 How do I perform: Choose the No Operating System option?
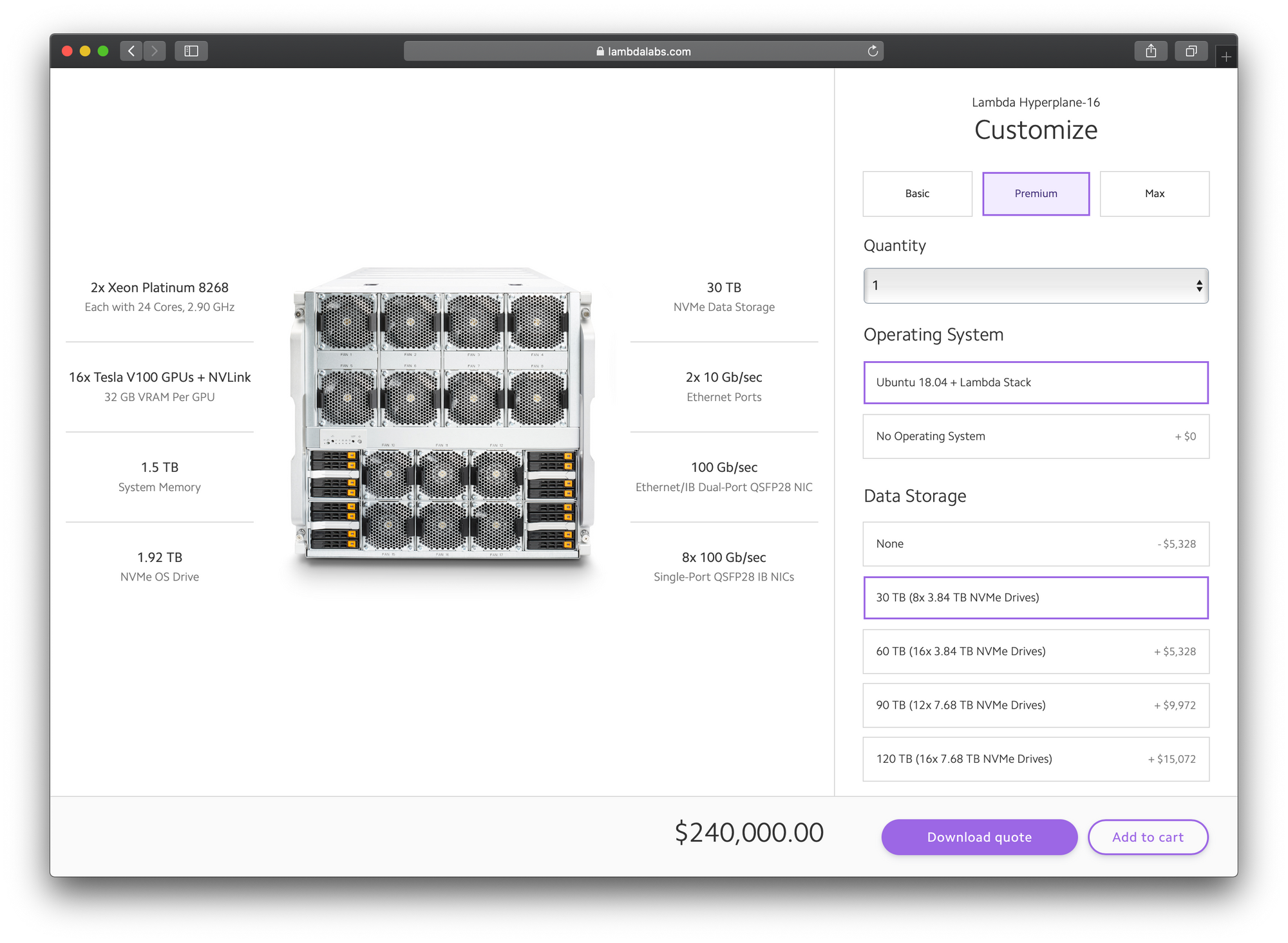click(1036, 436)
